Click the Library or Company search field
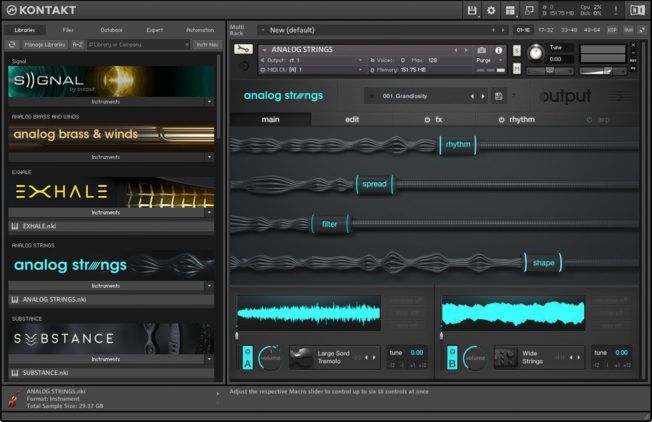The image size is (652, 422). coord(138,44)
